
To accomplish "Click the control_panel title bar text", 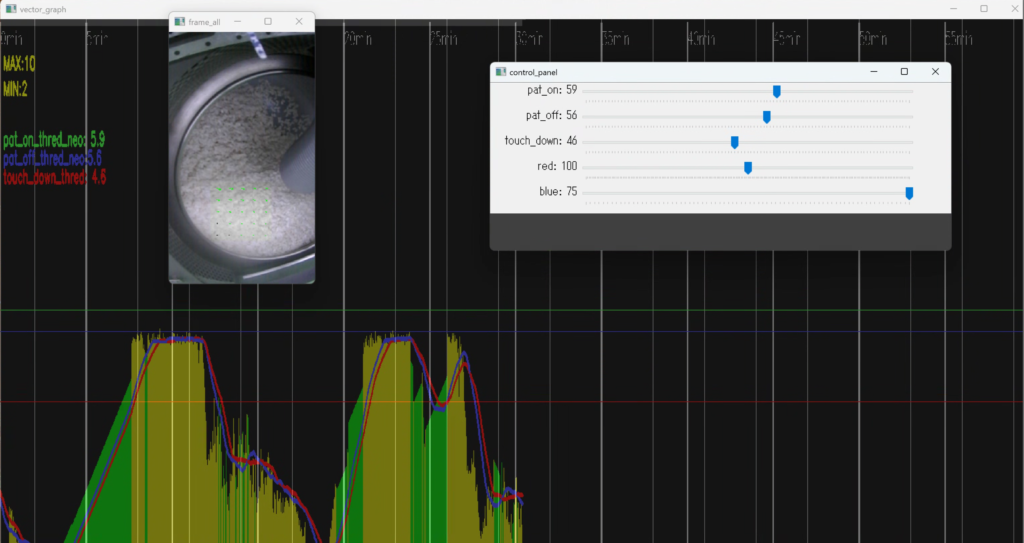I will 534,72.
